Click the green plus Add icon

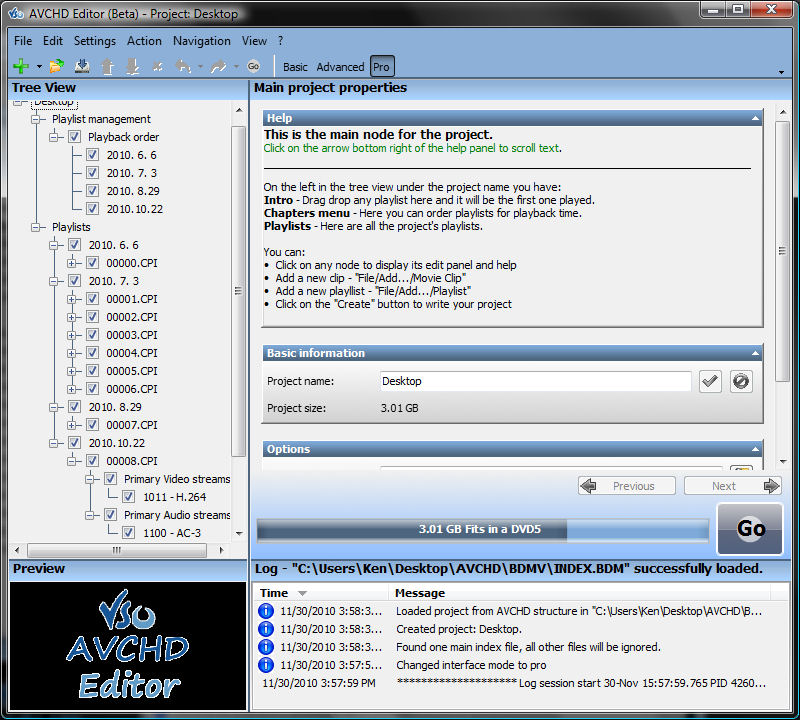21,66
